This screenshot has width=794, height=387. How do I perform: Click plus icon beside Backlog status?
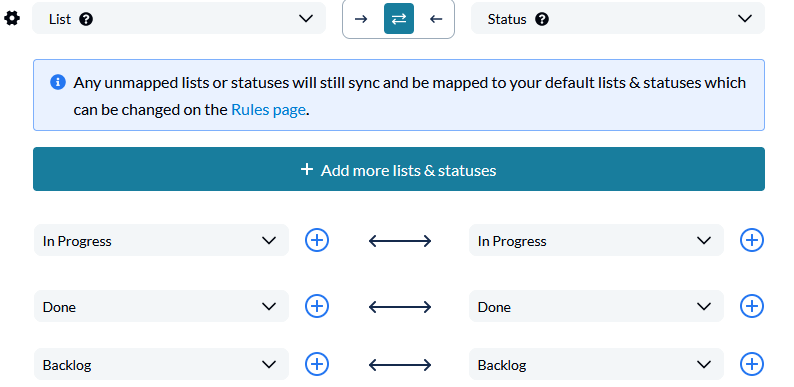point(752,364)
